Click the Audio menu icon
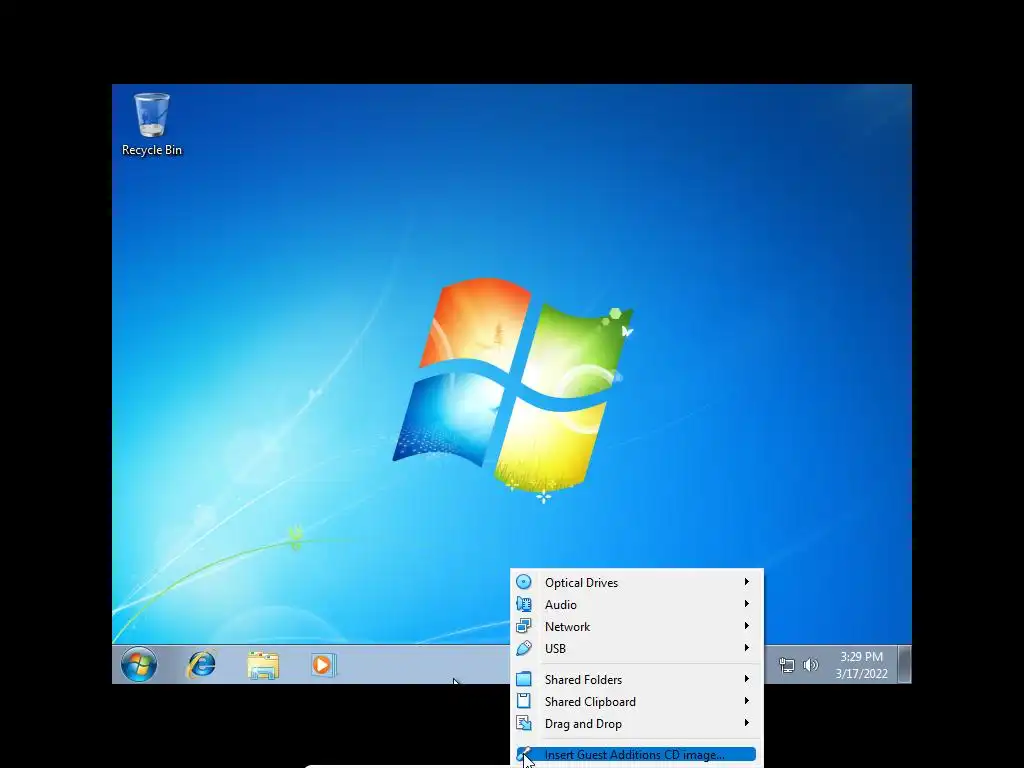Screen dimensions: 1024x768 tap(524, 604)
